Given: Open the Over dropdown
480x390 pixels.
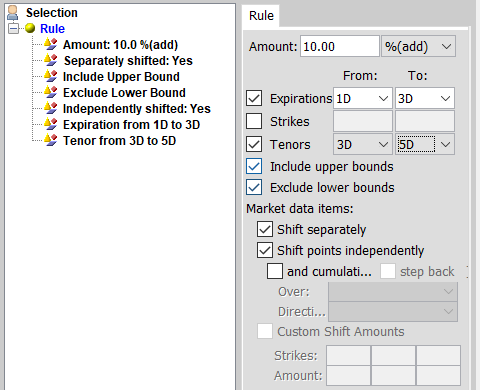Looking at the screenshot, I should [393, 292].
